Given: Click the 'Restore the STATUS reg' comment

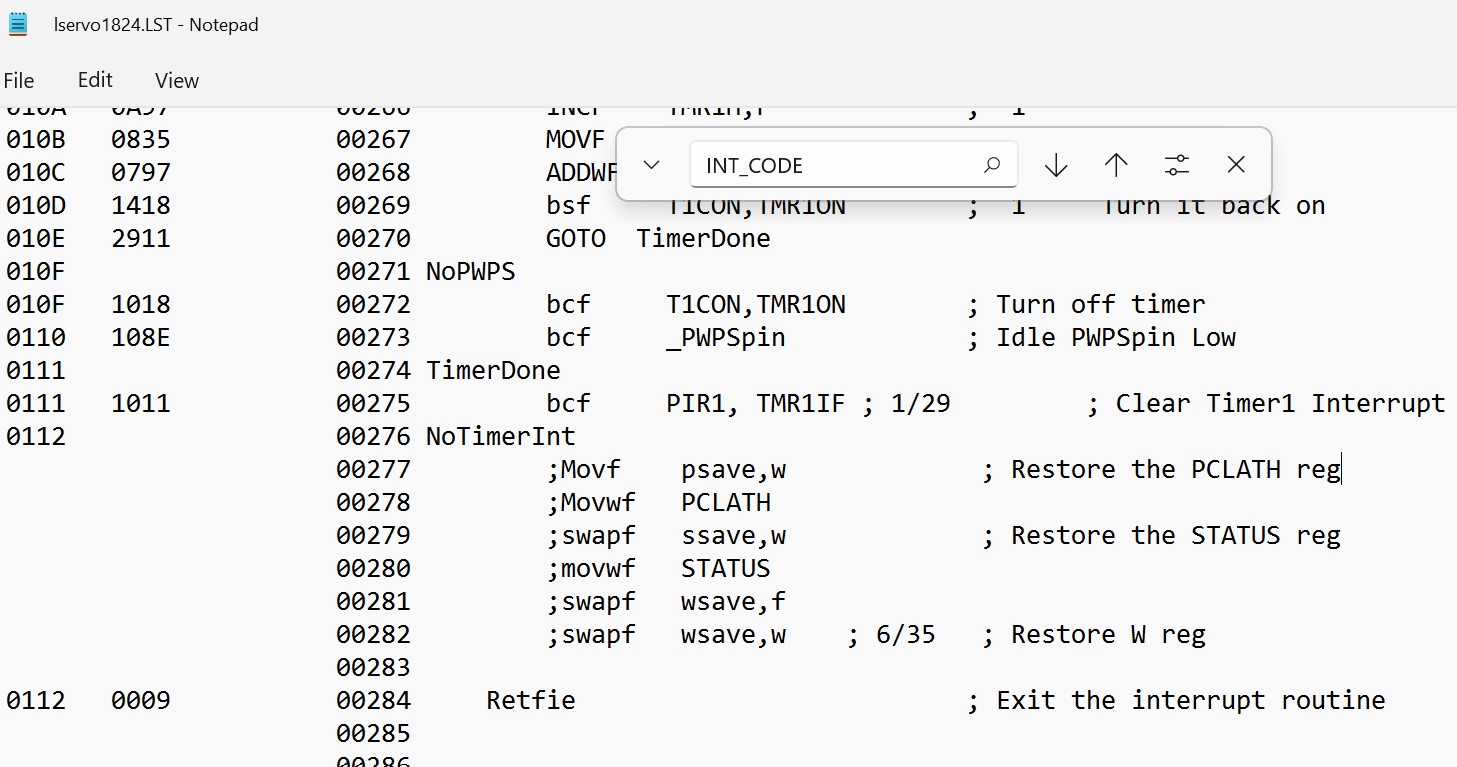Looking at the screenshot, I should pyautogui.click(x=1175, y=535).
